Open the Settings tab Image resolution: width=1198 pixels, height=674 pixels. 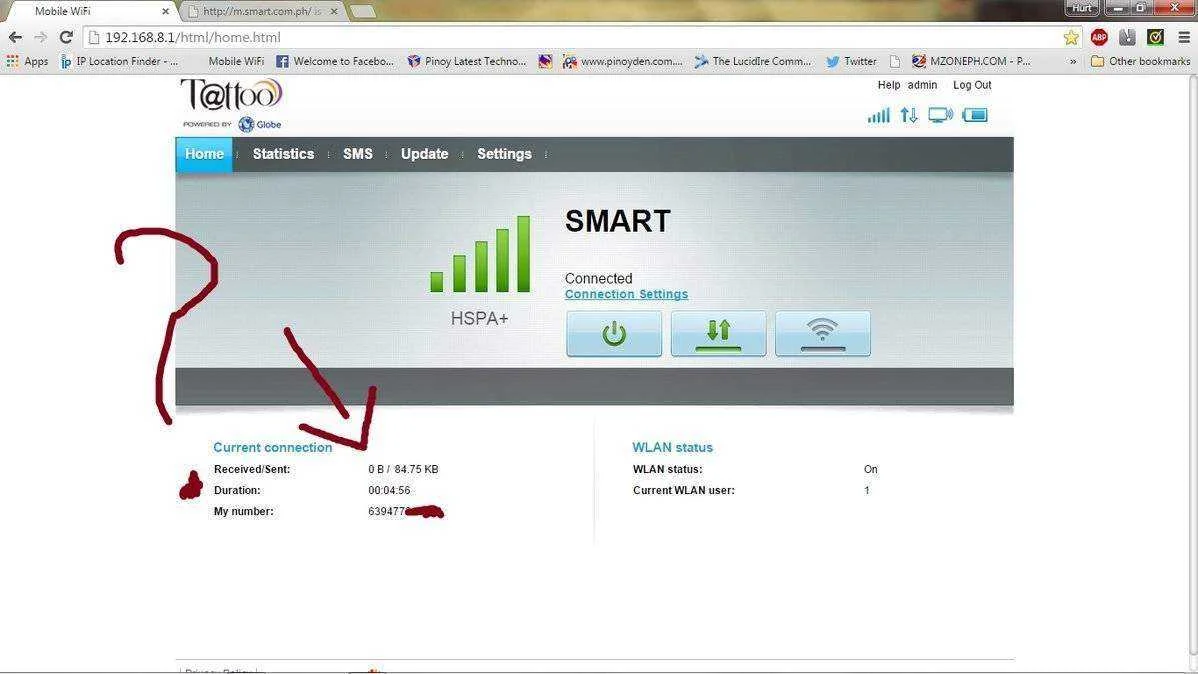pyautogui.click(x=504, y=154)
